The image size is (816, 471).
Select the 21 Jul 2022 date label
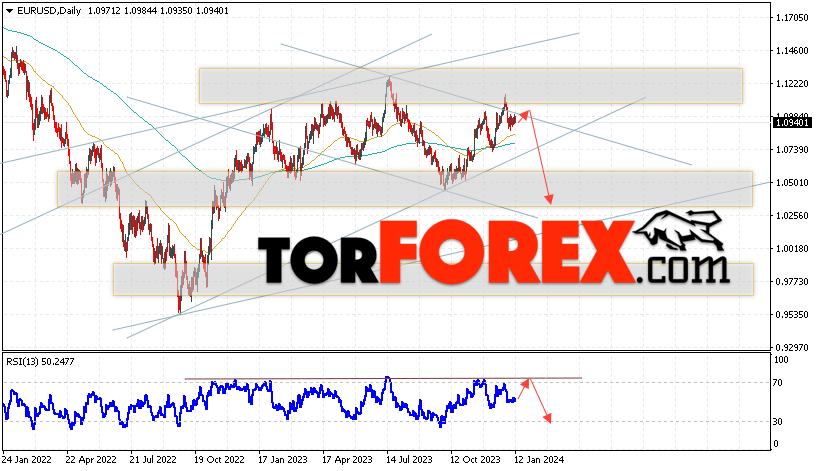(153, 460)
